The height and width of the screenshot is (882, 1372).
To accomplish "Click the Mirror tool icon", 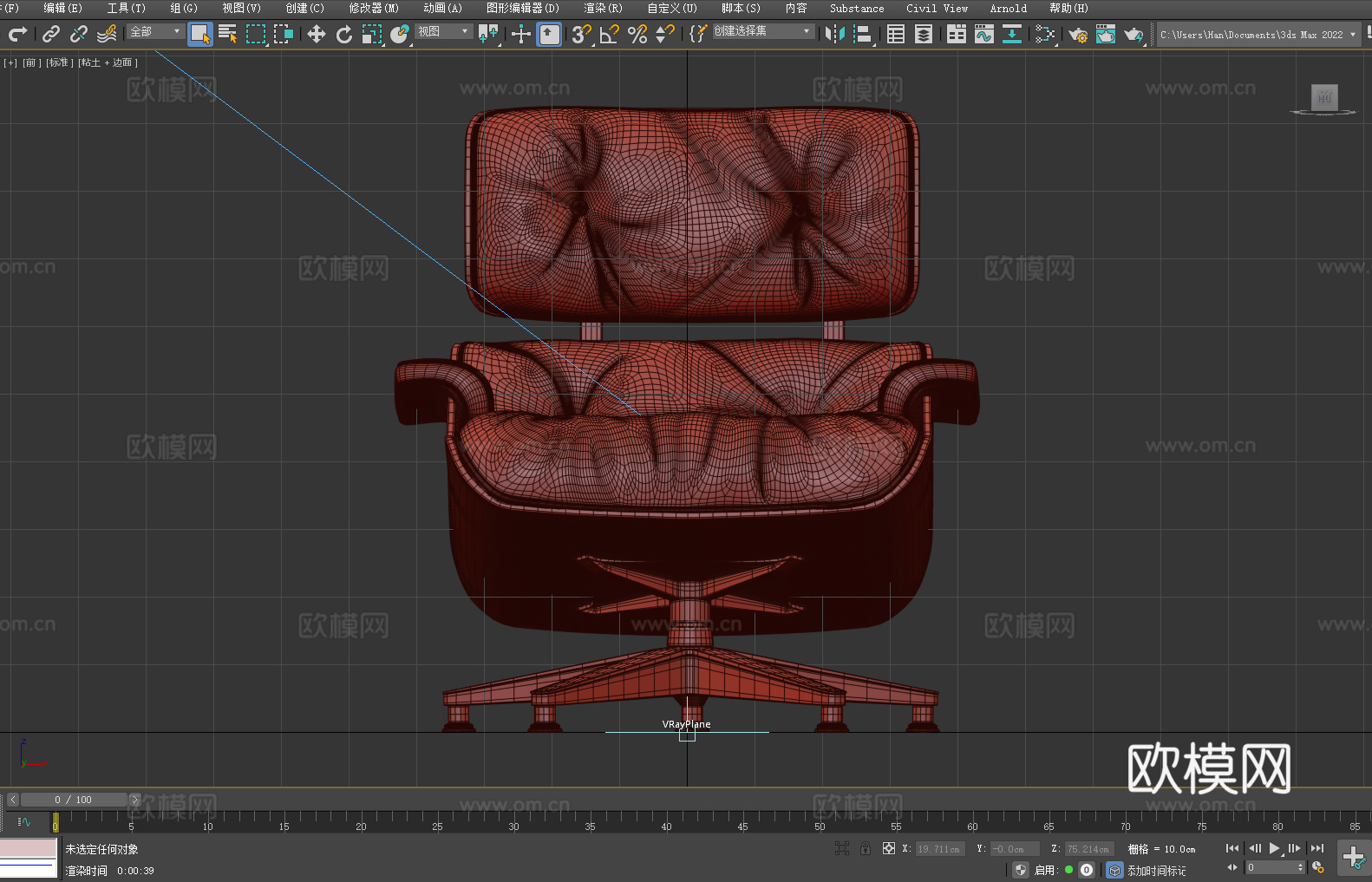I will (835, 34).
